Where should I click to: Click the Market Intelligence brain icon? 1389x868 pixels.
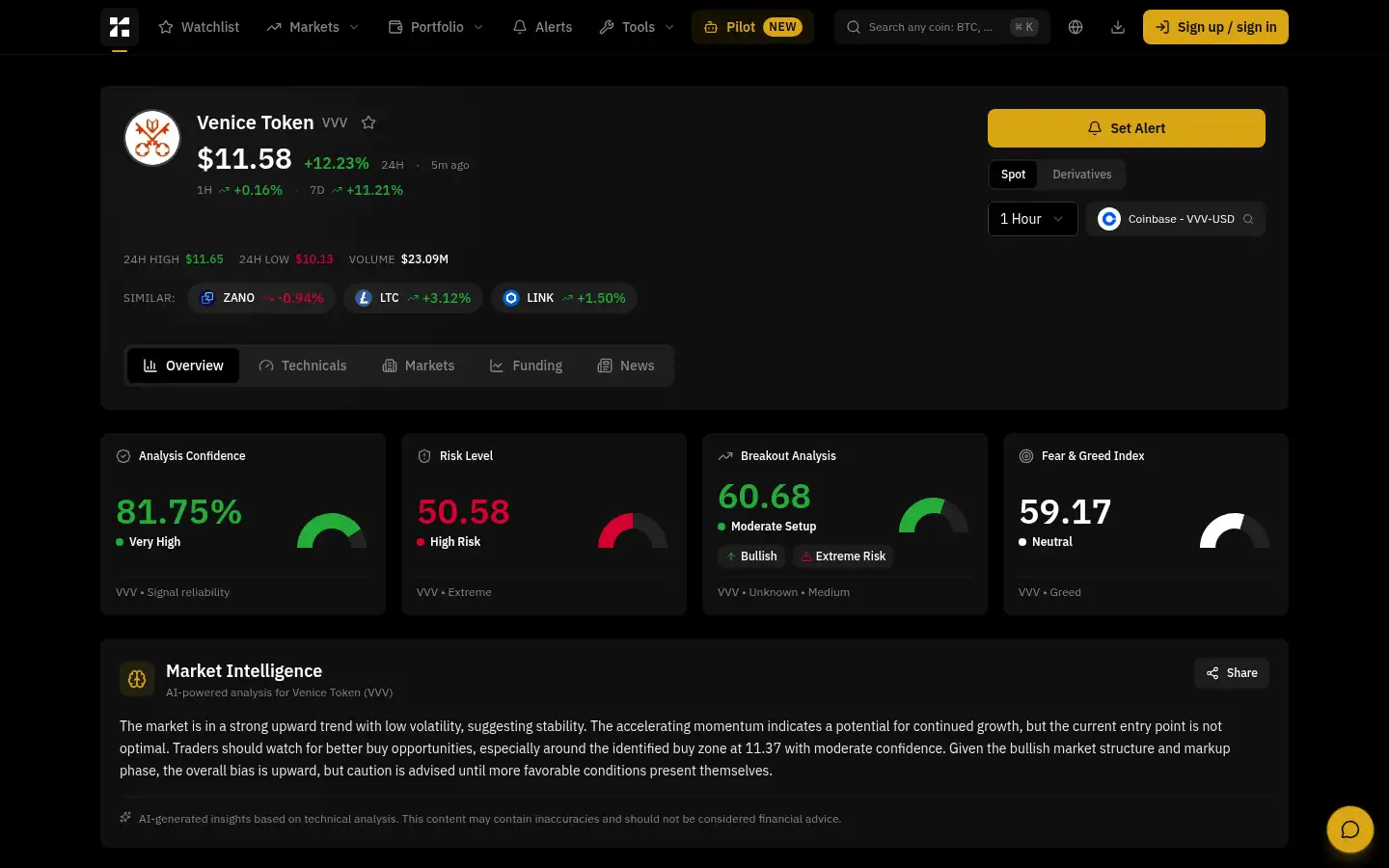click(137, 679)
